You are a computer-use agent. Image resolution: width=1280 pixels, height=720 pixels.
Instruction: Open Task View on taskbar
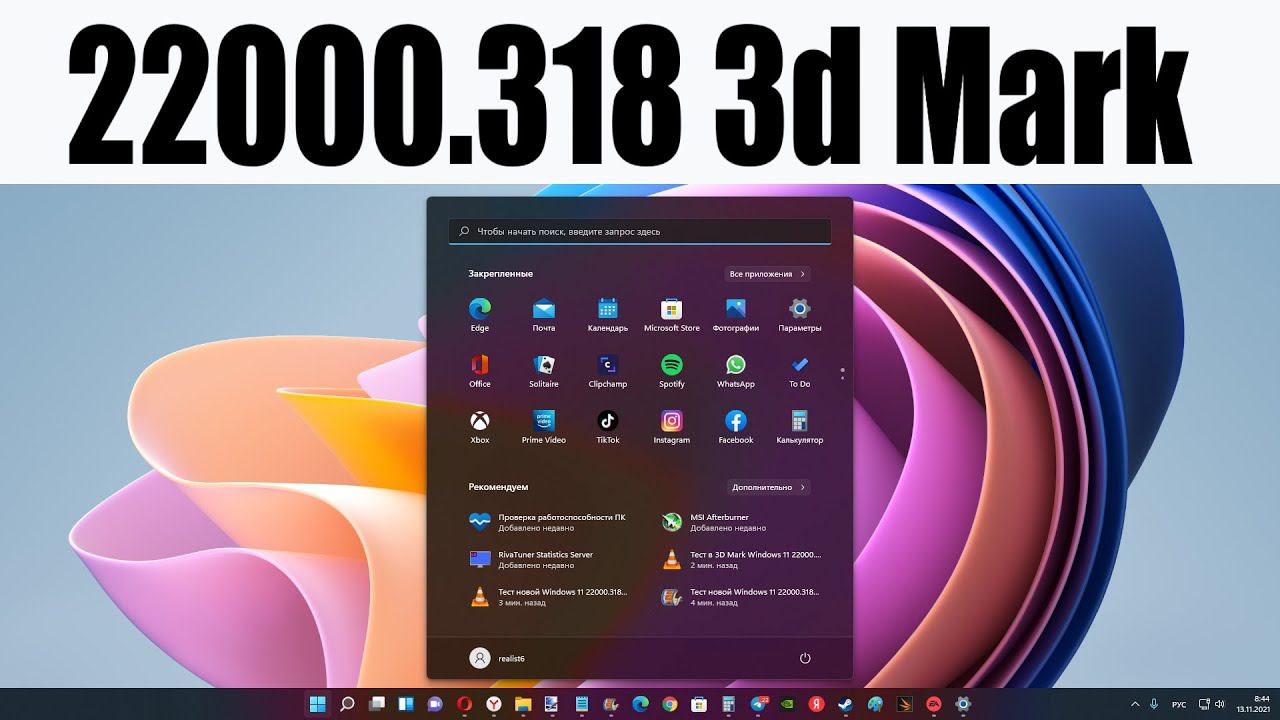click(x=377, y=704)
